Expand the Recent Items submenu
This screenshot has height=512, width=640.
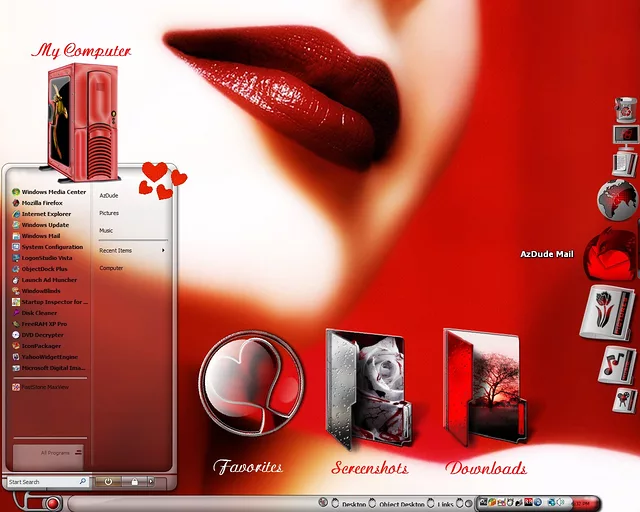point(132,250)
